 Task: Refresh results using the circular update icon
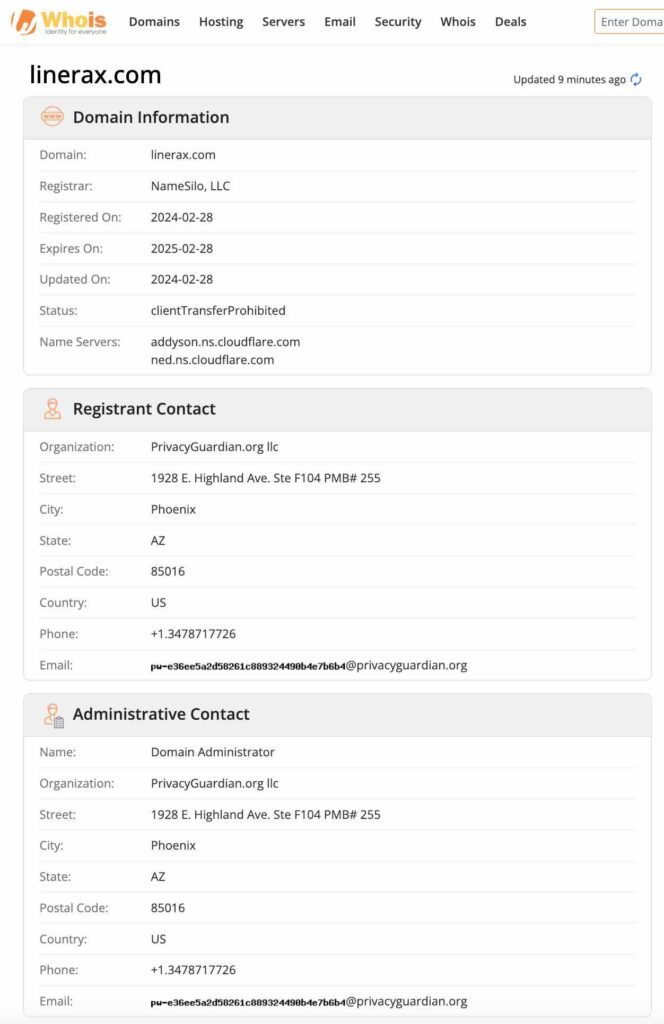pos(636,79)
